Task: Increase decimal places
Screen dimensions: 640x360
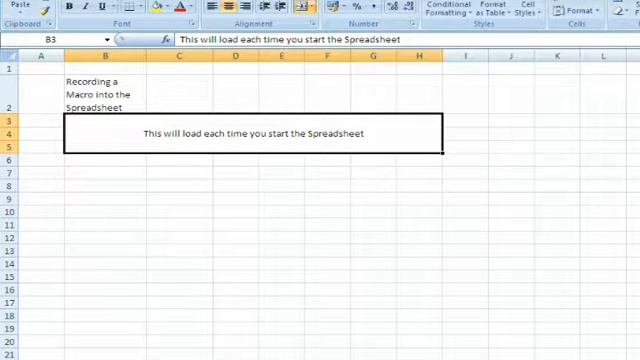Action: coord(392,6)
